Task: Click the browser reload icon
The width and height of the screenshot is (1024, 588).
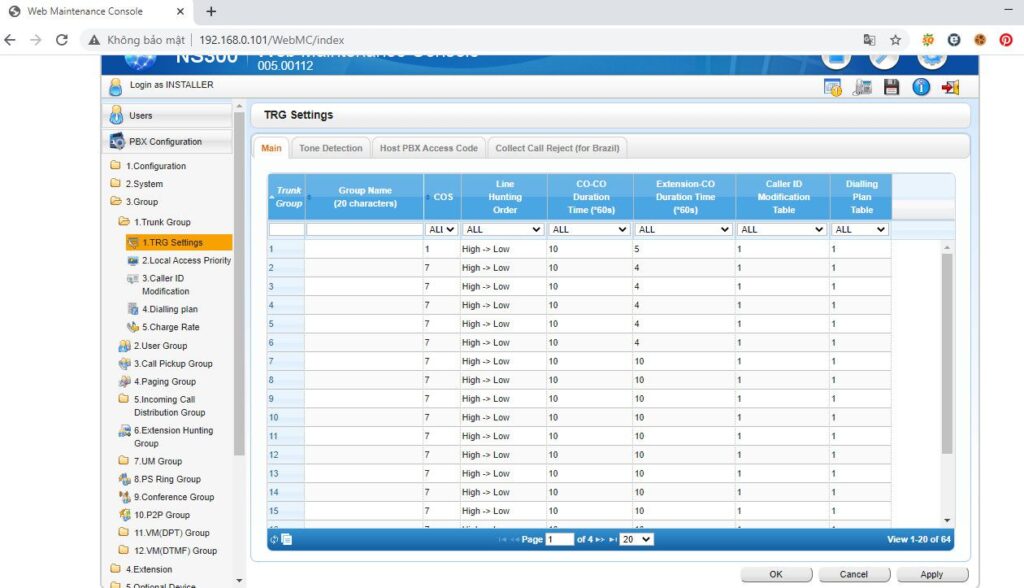Action: [62, 40]
